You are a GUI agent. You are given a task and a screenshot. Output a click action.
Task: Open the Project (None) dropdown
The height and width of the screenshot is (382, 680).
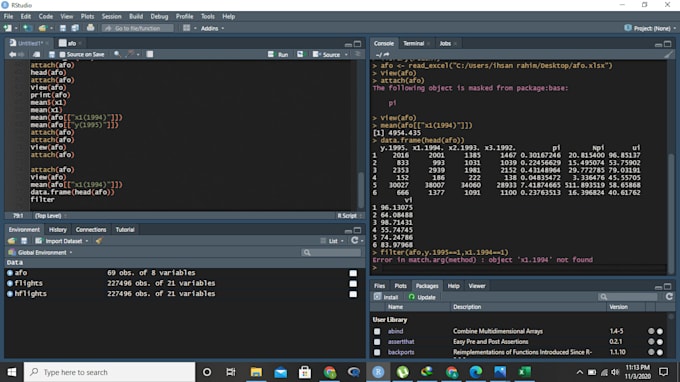point(650,28)
